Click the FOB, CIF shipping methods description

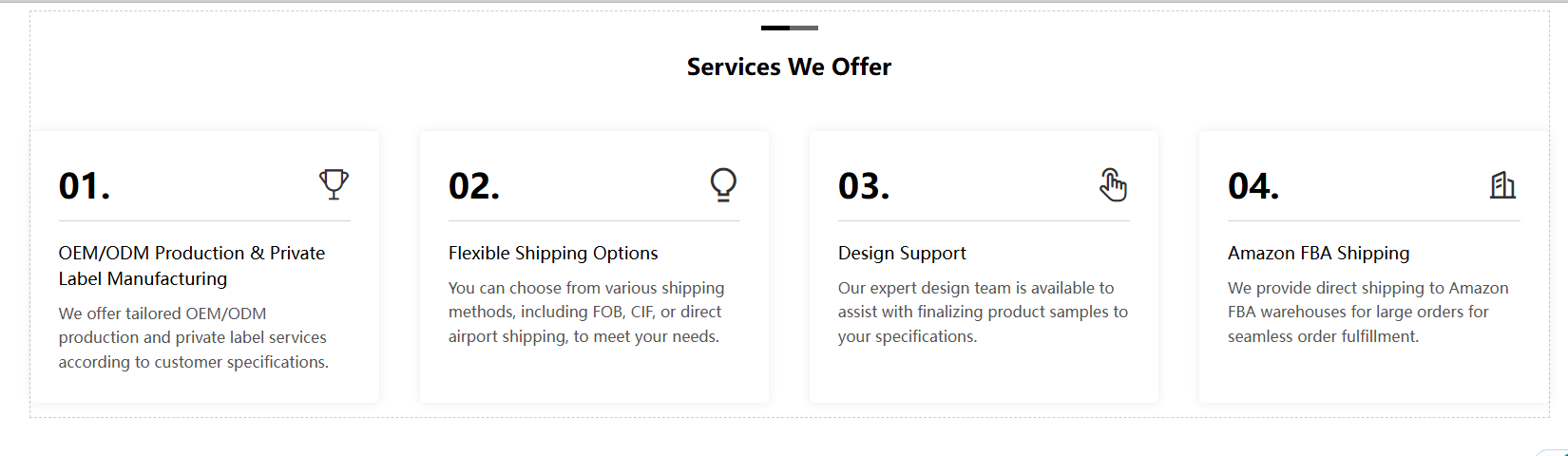coord(586,312)
